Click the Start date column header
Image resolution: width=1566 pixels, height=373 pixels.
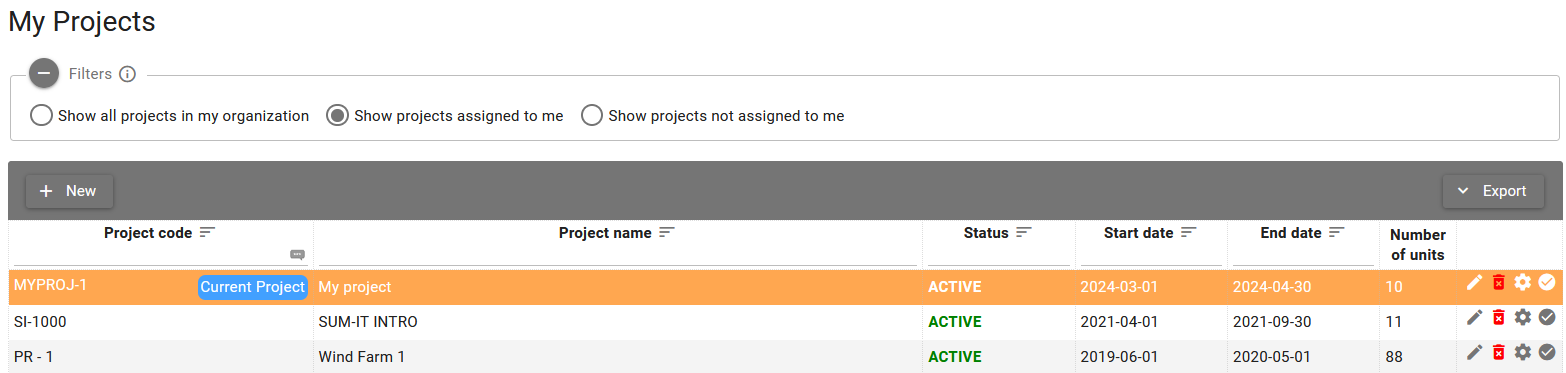point(1138,233)
